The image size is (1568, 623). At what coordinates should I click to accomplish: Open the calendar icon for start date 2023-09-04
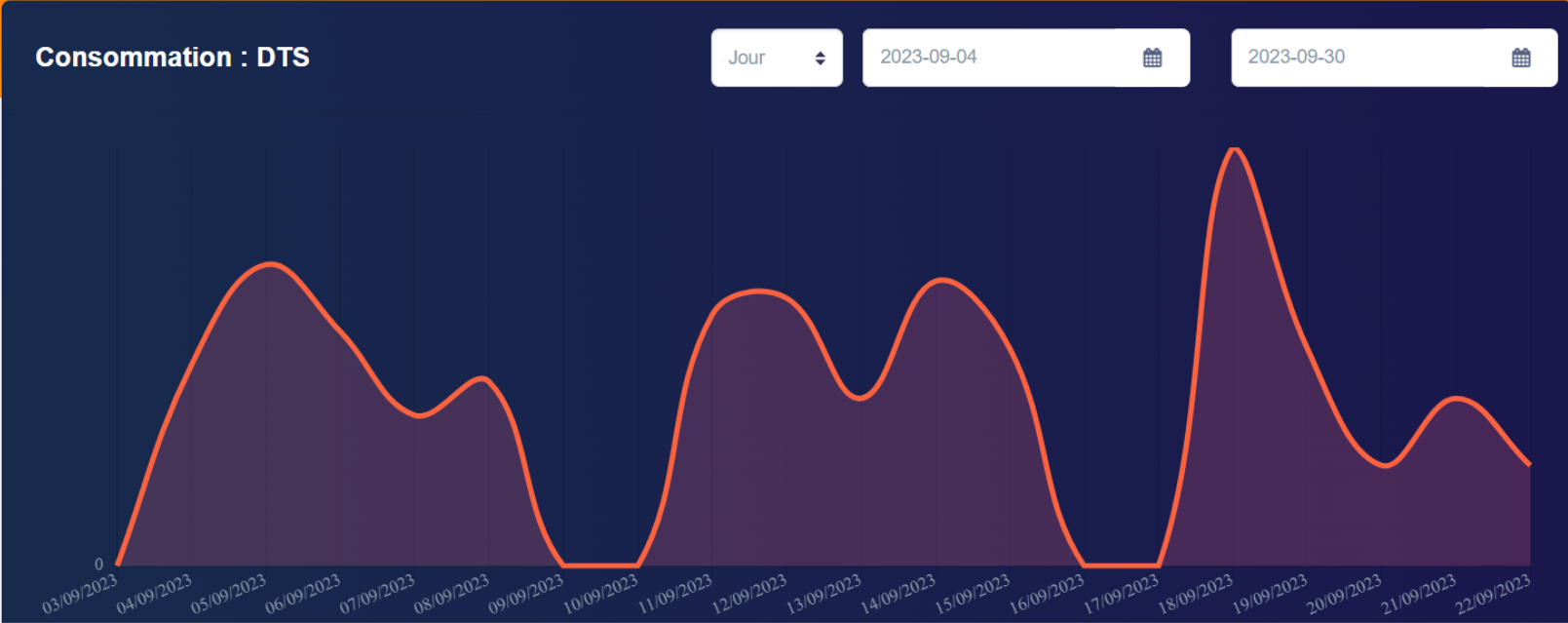[1152, 58]
